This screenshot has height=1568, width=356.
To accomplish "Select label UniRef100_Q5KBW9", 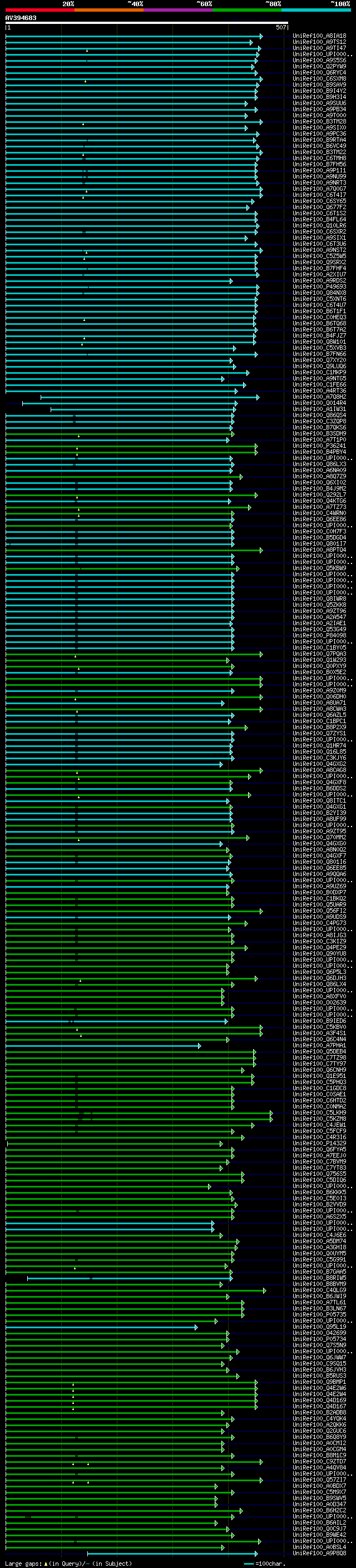I will pos(319,568).
